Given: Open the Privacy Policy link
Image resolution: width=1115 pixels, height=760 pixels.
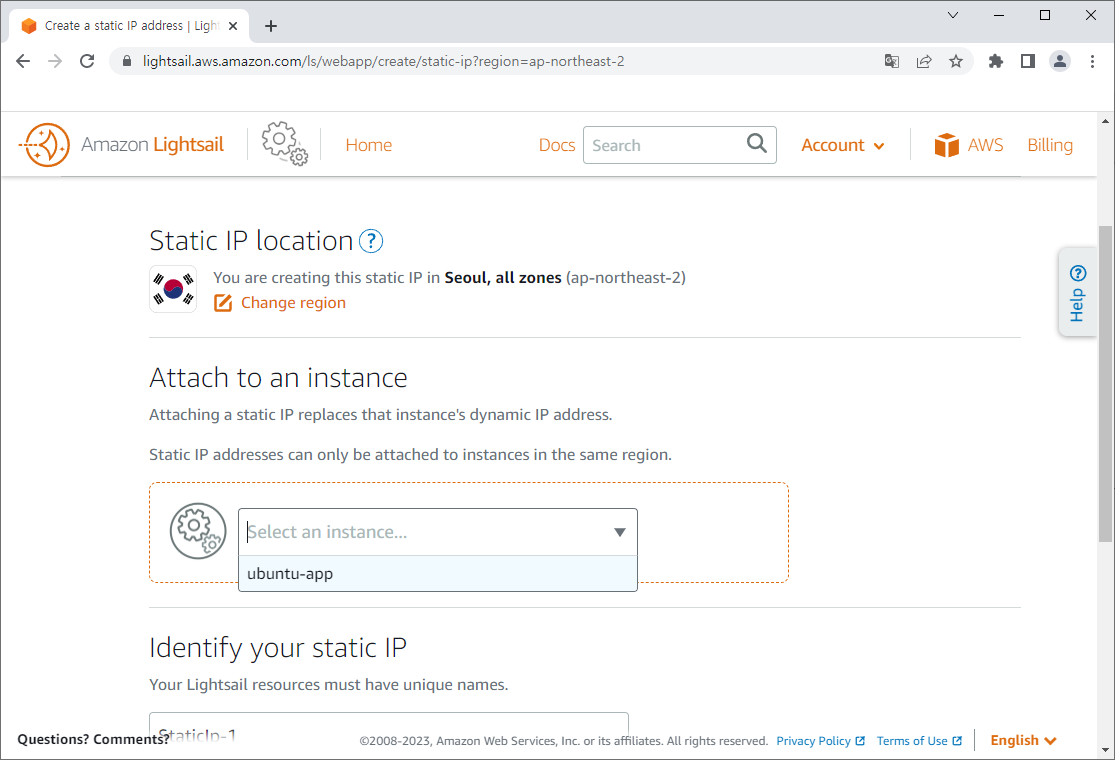Looking at the screenshot, I should pos(814,740).
